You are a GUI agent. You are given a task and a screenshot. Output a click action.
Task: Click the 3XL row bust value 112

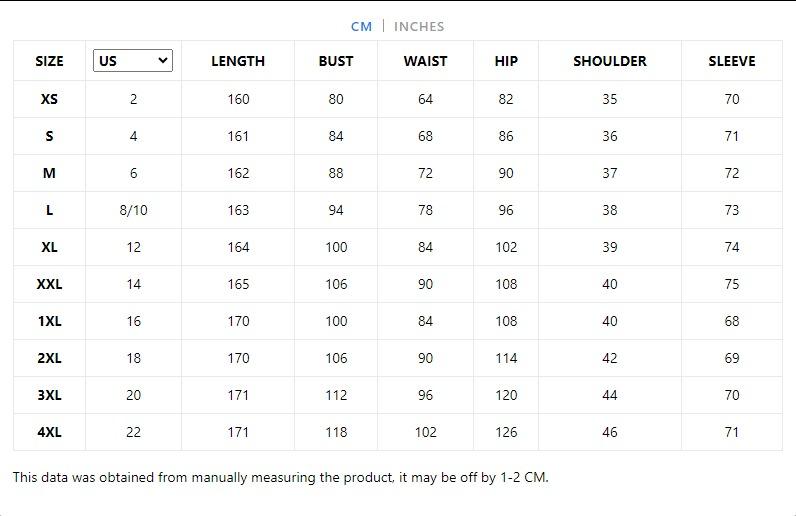336,395
